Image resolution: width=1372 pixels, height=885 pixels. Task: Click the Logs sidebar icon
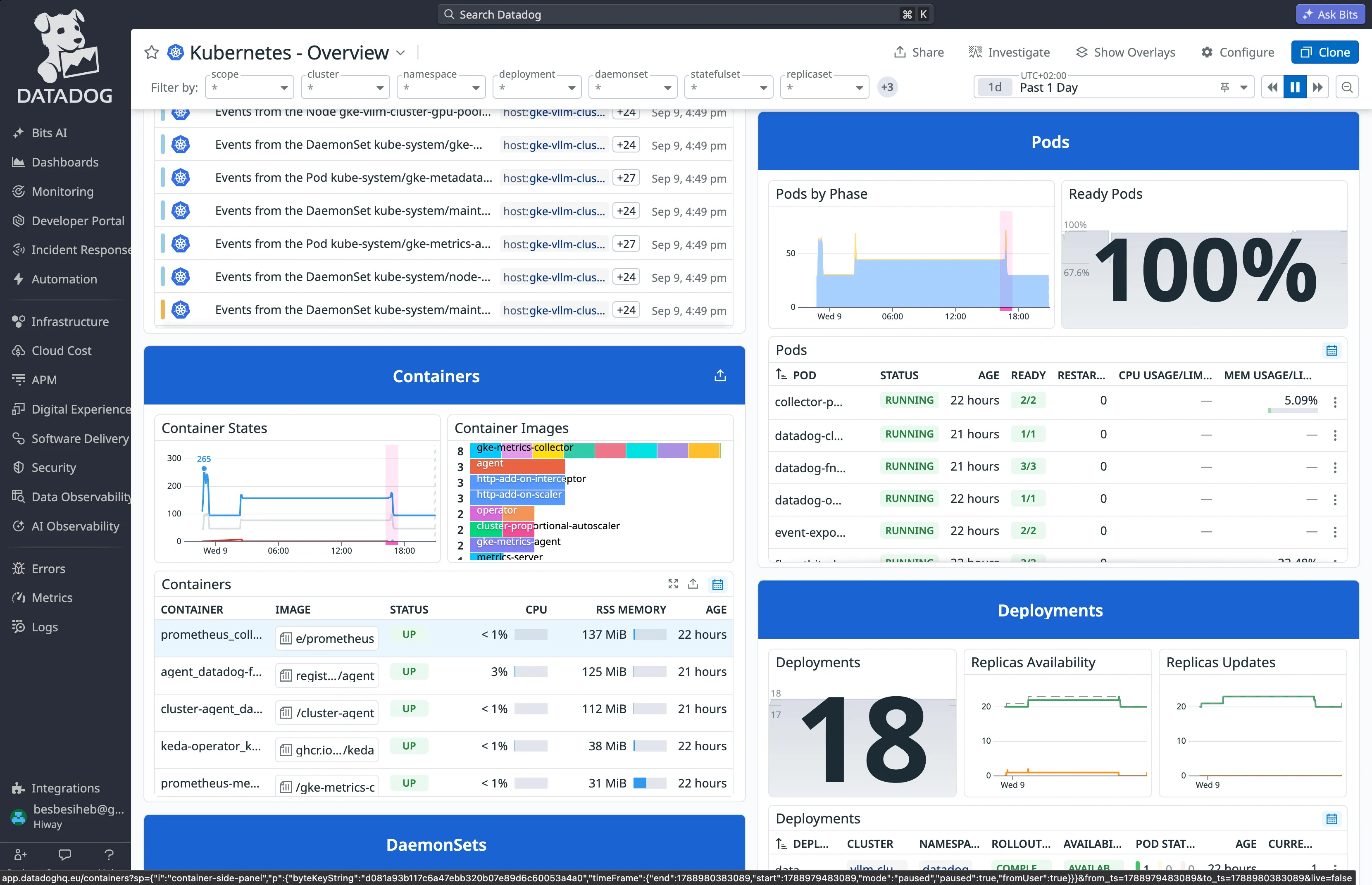(x=19, y=627)
